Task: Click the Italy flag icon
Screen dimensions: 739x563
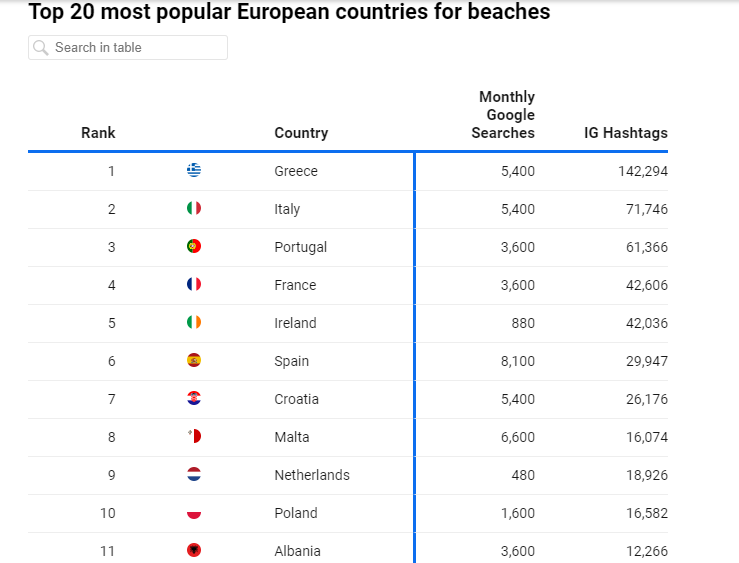Action: pyautogui.click(x=194, y=209)
